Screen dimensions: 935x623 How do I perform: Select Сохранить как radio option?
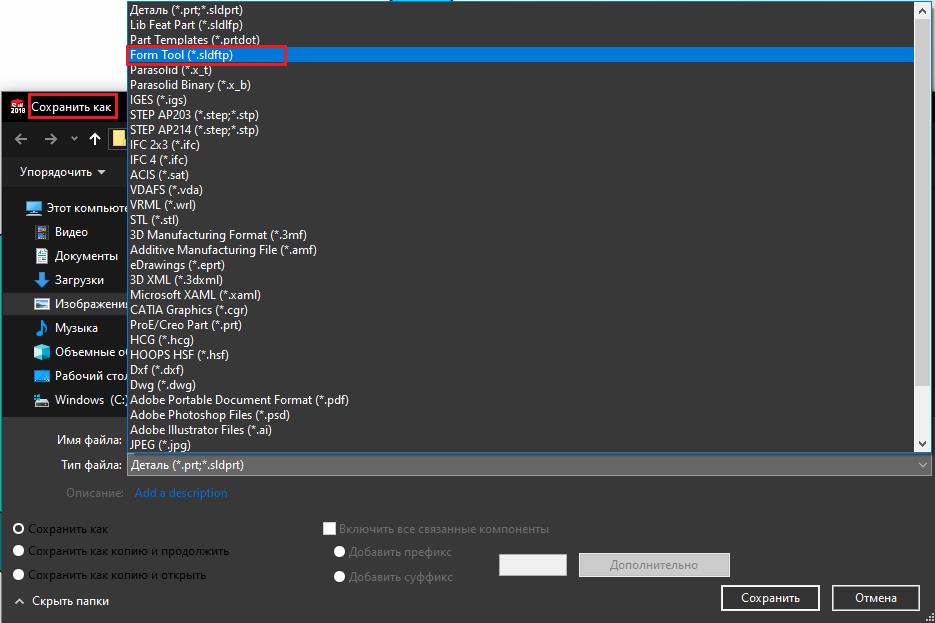18,529
